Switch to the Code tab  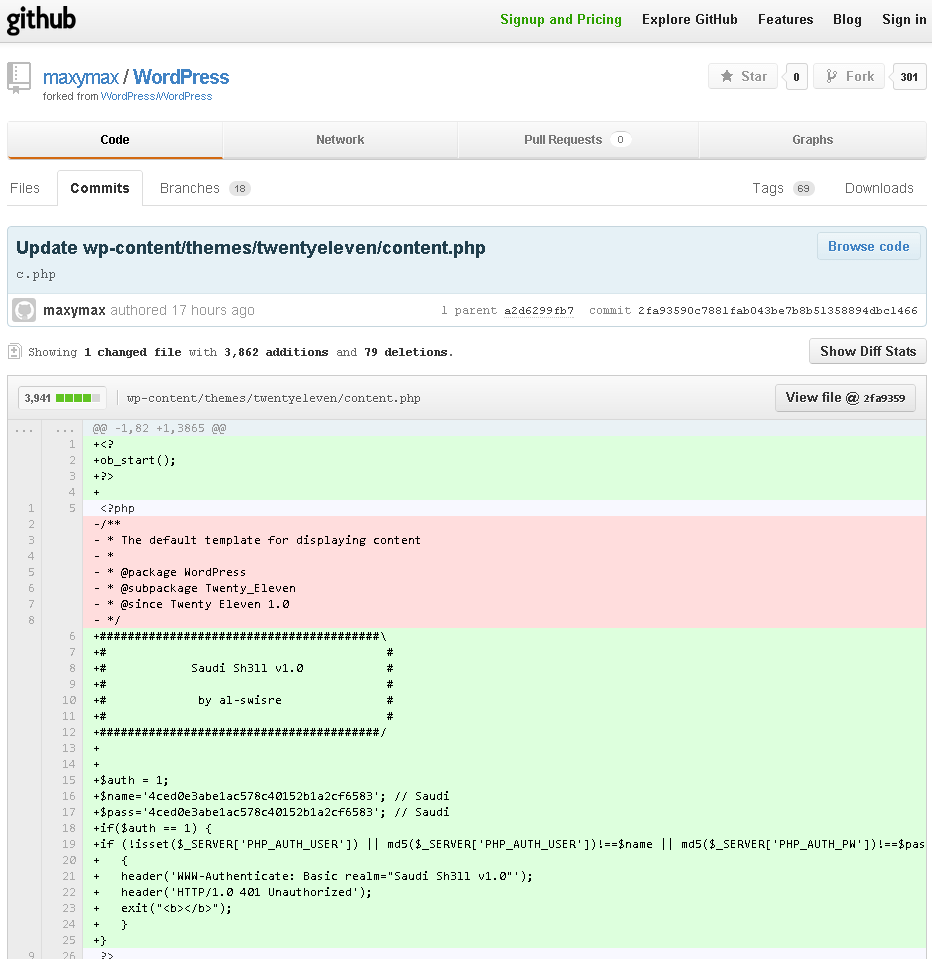tap(115, 139)
